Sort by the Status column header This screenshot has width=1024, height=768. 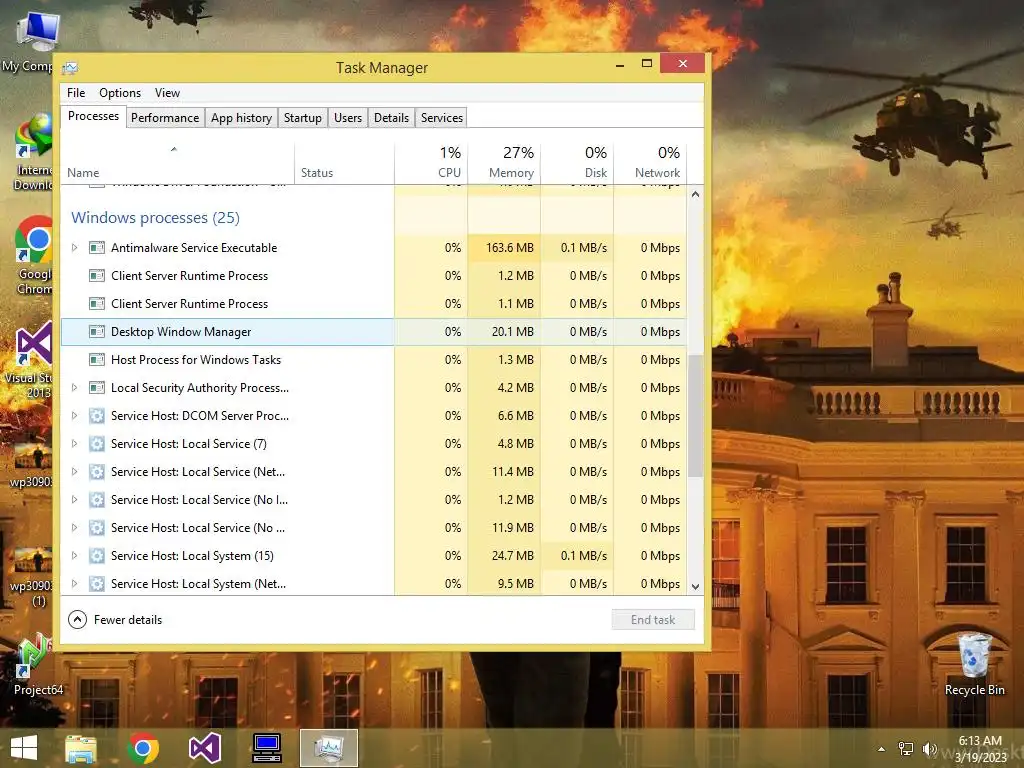tap(344, 162)
